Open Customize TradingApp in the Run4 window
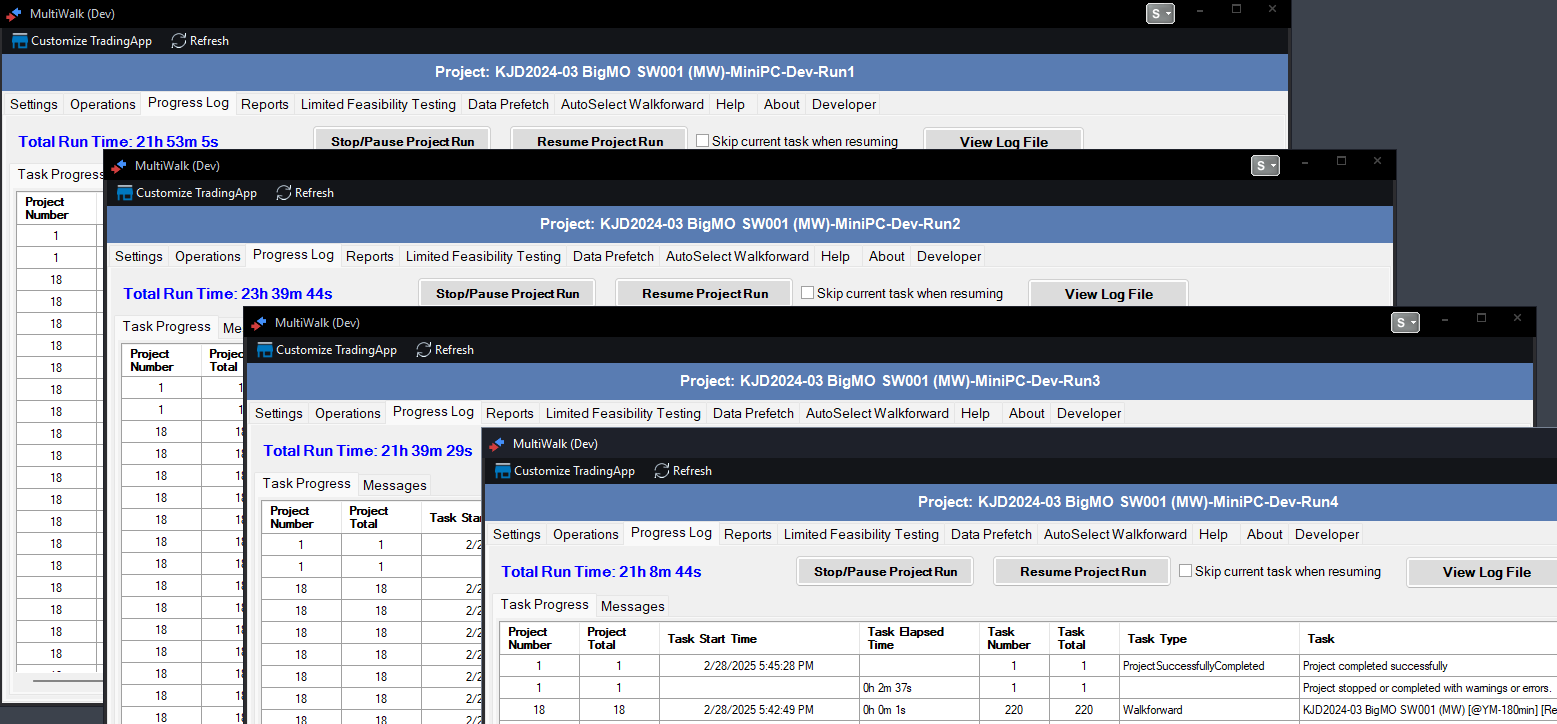This screenshot has width=1557, height=724. pos(503,471)
